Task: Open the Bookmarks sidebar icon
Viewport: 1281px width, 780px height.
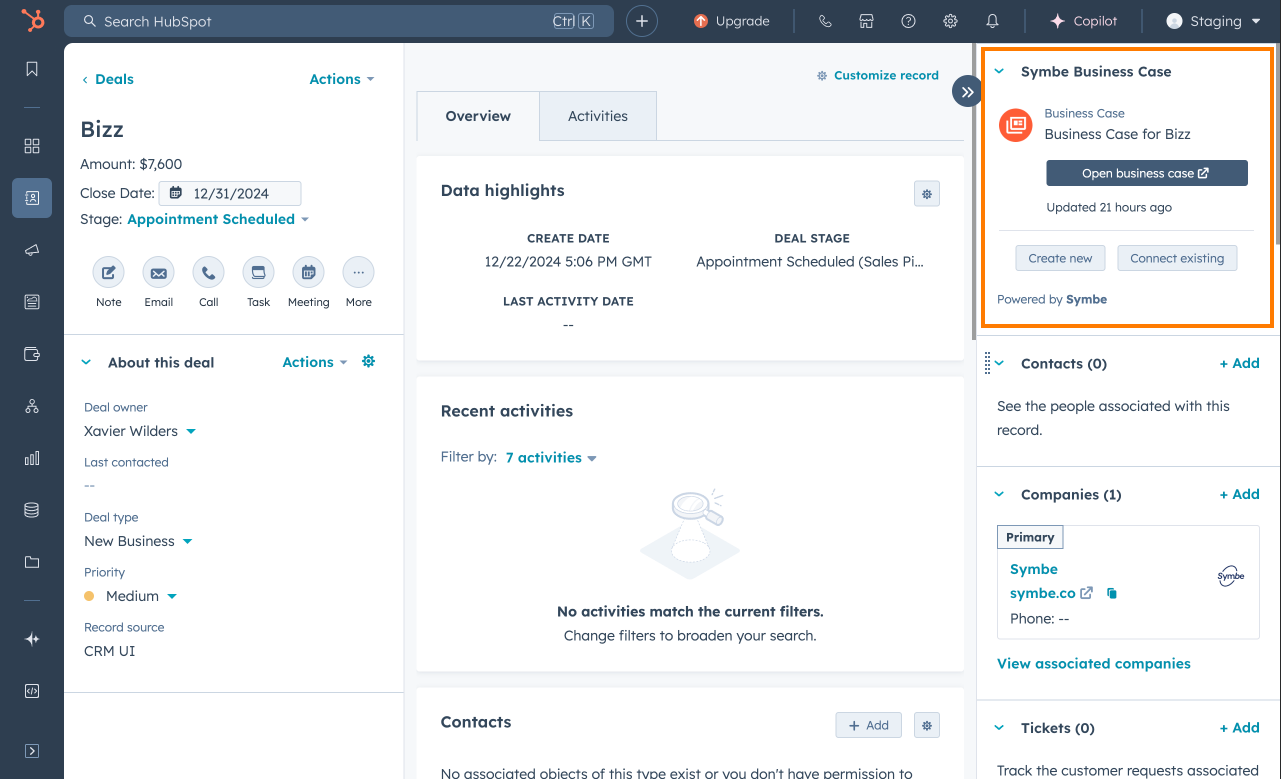Action: click(32, 69)
